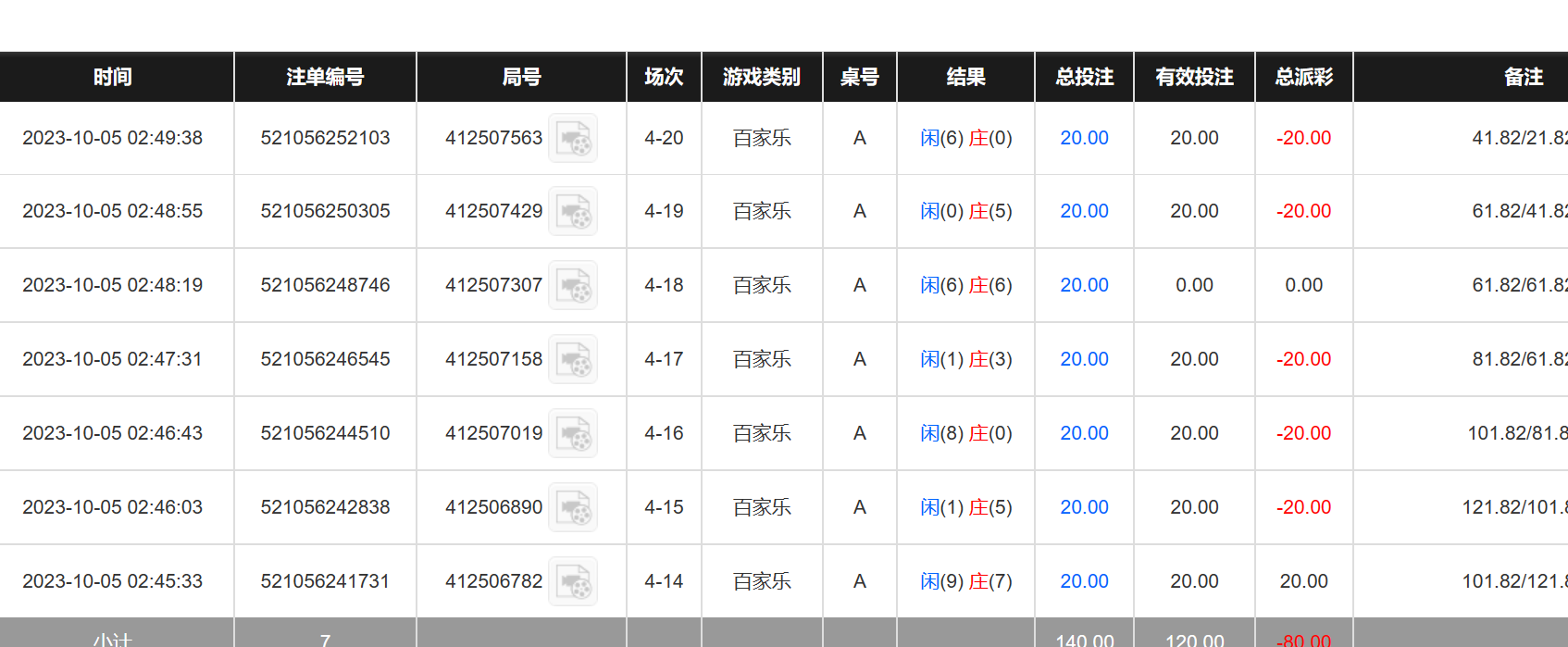Open total bet amount for session 4-15

coord(1084,507)
